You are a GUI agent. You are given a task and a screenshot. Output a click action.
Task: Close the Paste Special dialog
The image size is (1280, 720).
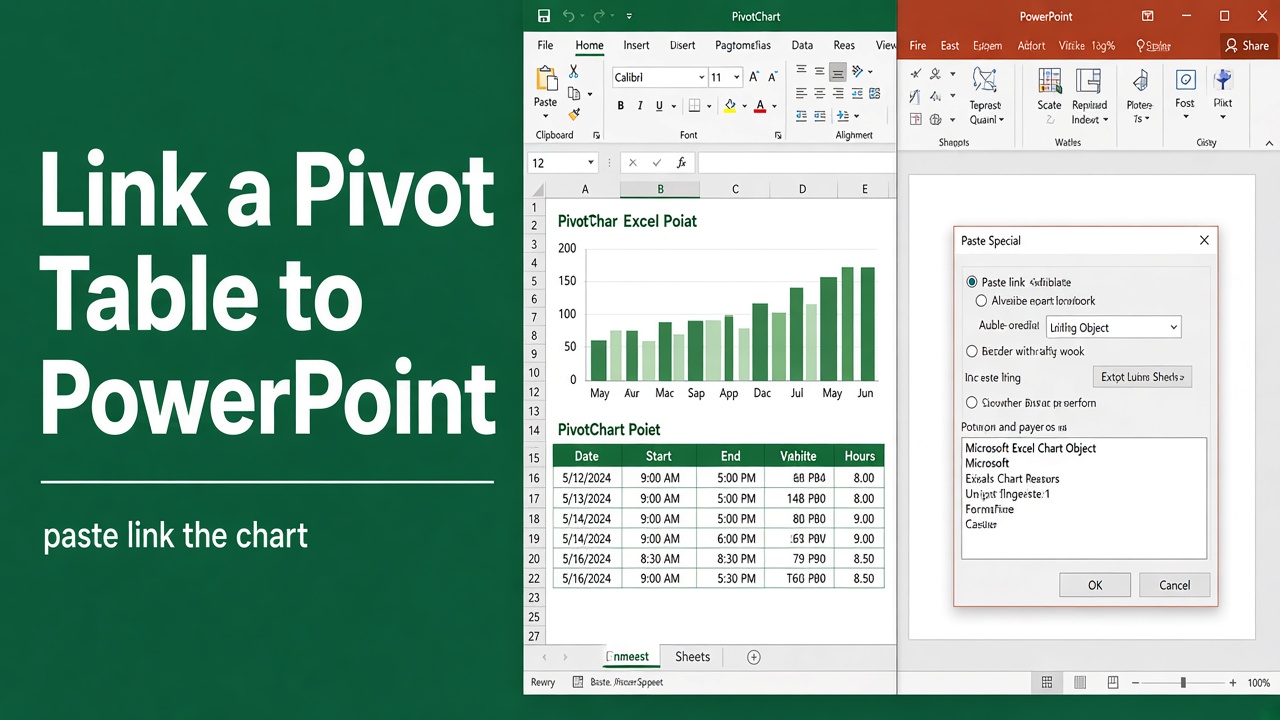pyautogui.click(x=1204, y=240)
